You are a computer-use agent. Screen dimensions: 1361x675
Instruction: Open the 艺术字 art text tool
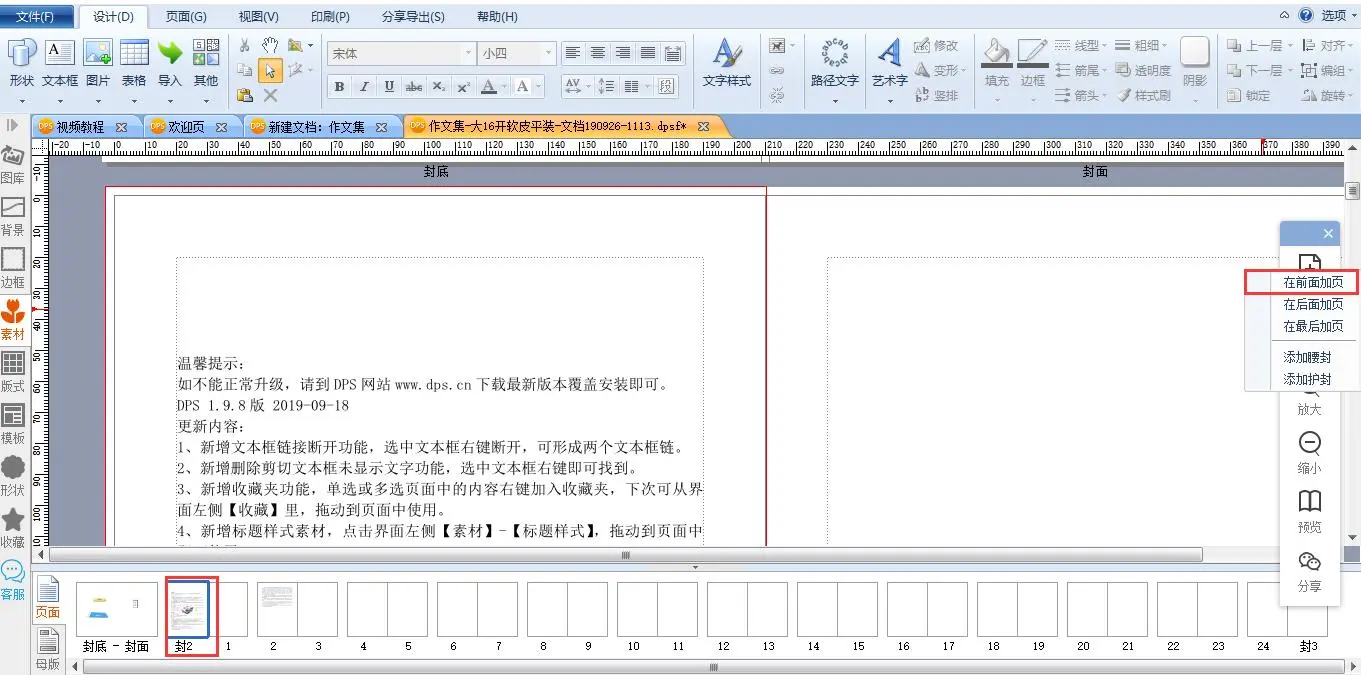pos(889,65)
